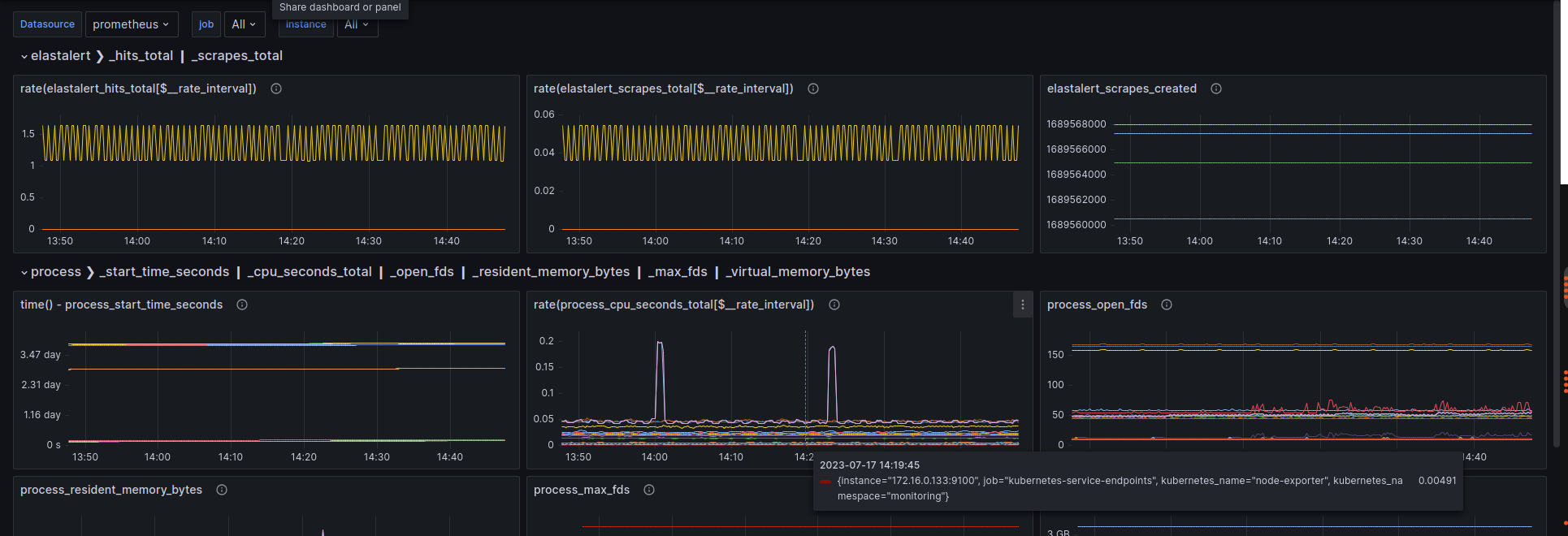Click the process_resident_memory_bytes info icon
1568x536 pixels.
[x=222, y=490]
